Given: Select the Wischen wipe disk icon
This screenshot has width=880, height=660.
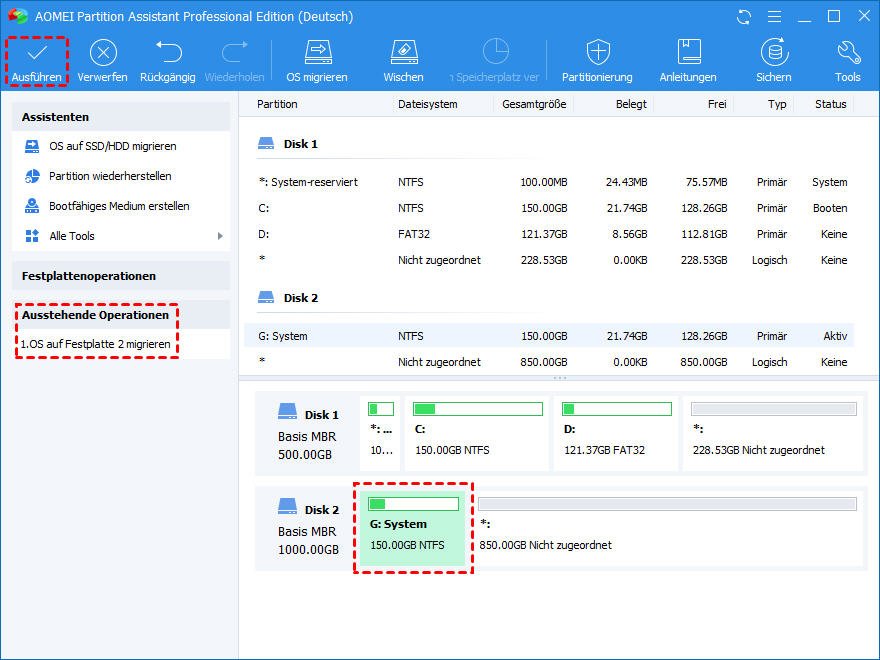Looking at the screenshot, I should pyautogui.click(x=404, y=52).
